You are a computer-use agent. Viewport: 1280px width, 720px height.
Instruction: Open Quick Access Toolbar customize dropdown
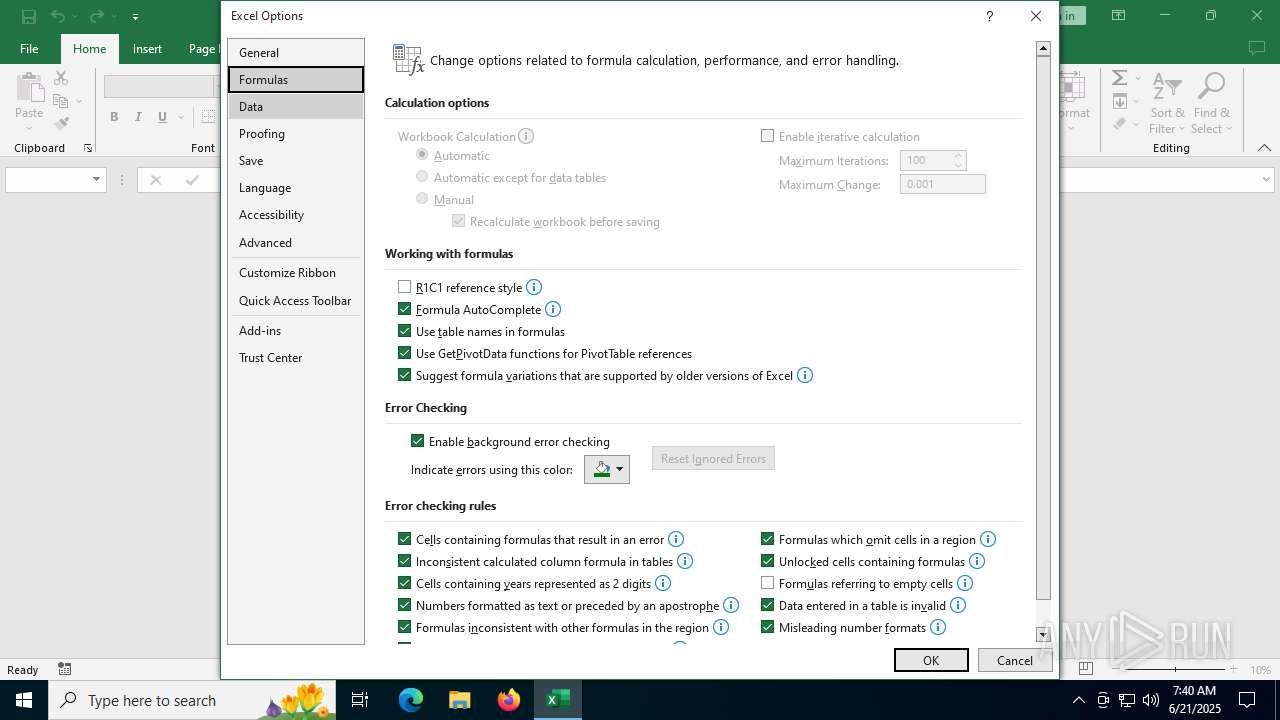pos(135,16)
